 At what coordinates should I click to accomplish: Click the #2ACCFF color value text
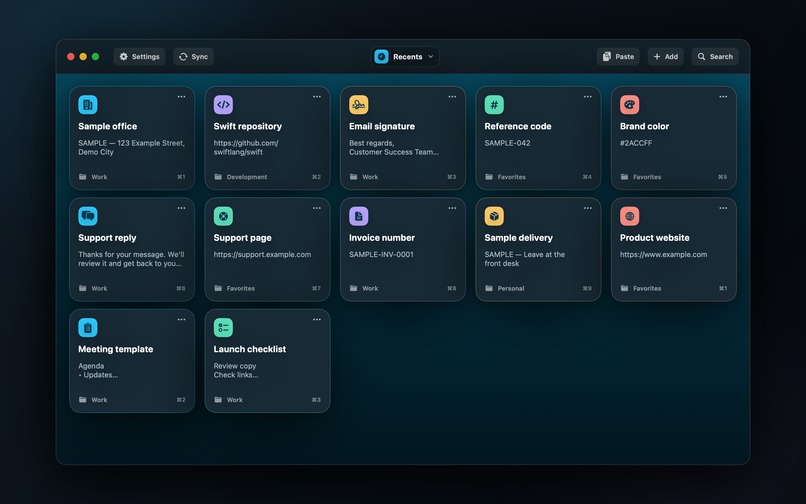coord(636,143)
